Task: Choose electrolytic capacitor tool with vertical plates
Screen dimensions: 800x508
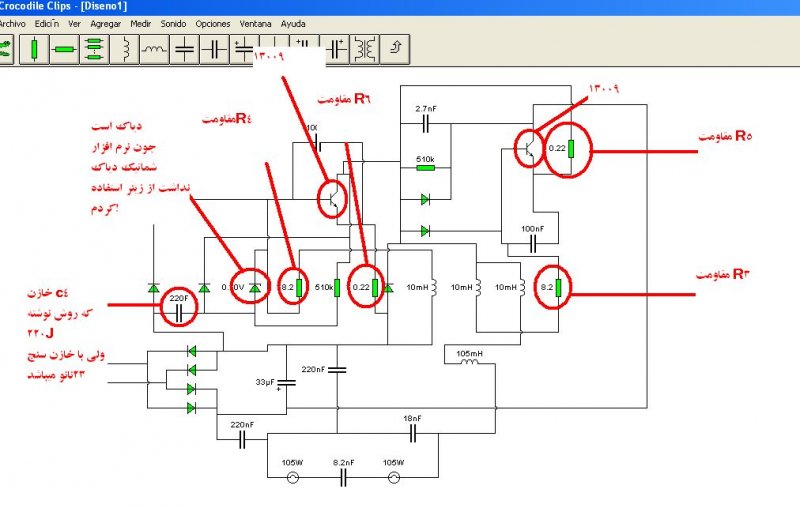Action: coord(336,49)
